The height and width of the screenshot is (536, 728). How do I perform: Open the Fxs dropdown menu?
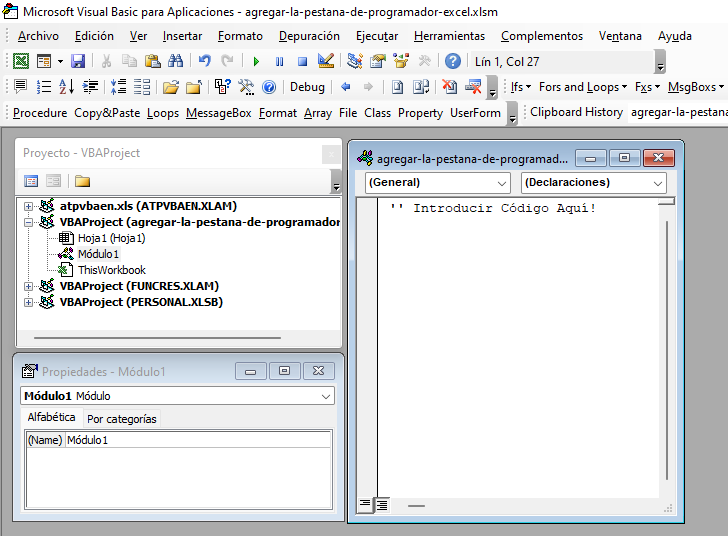[x=647, y=87]
